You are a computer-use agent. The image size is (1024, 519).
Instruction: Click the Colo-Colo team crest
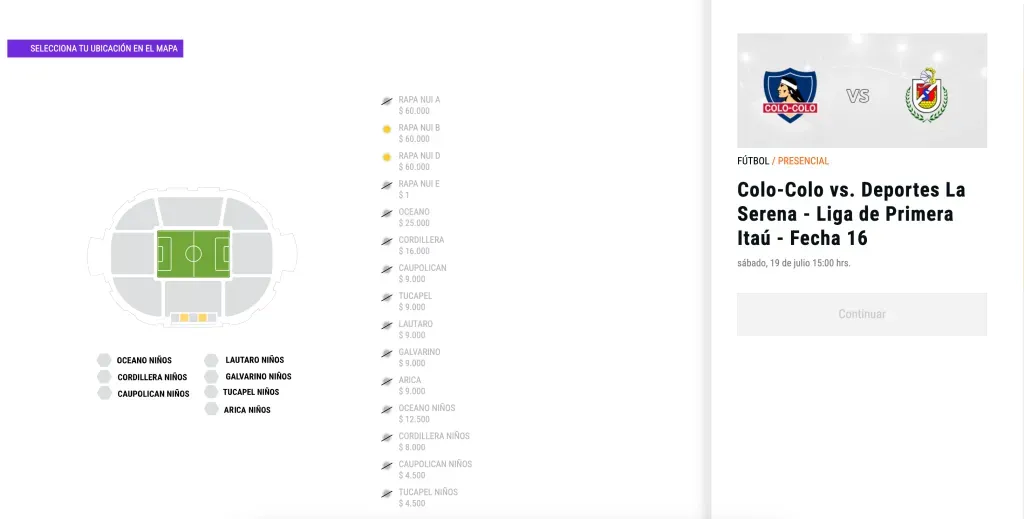[790, 96]
